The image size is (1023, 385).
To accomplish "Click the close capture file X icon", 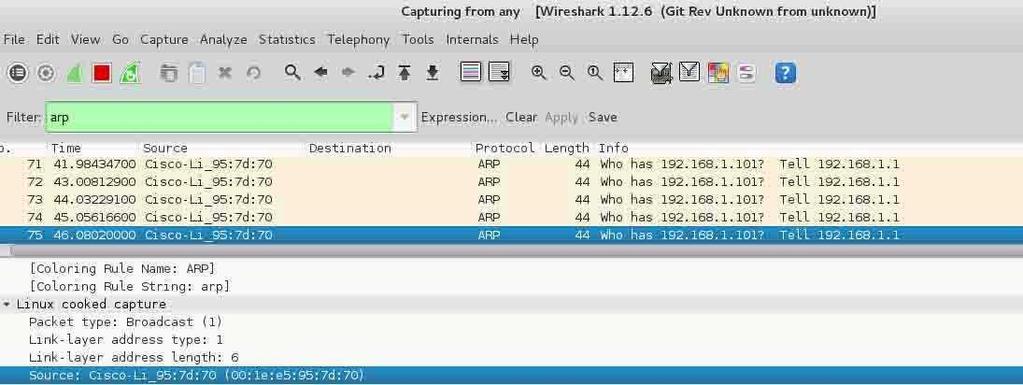I will pyautogui.click(x=225, y=73).
